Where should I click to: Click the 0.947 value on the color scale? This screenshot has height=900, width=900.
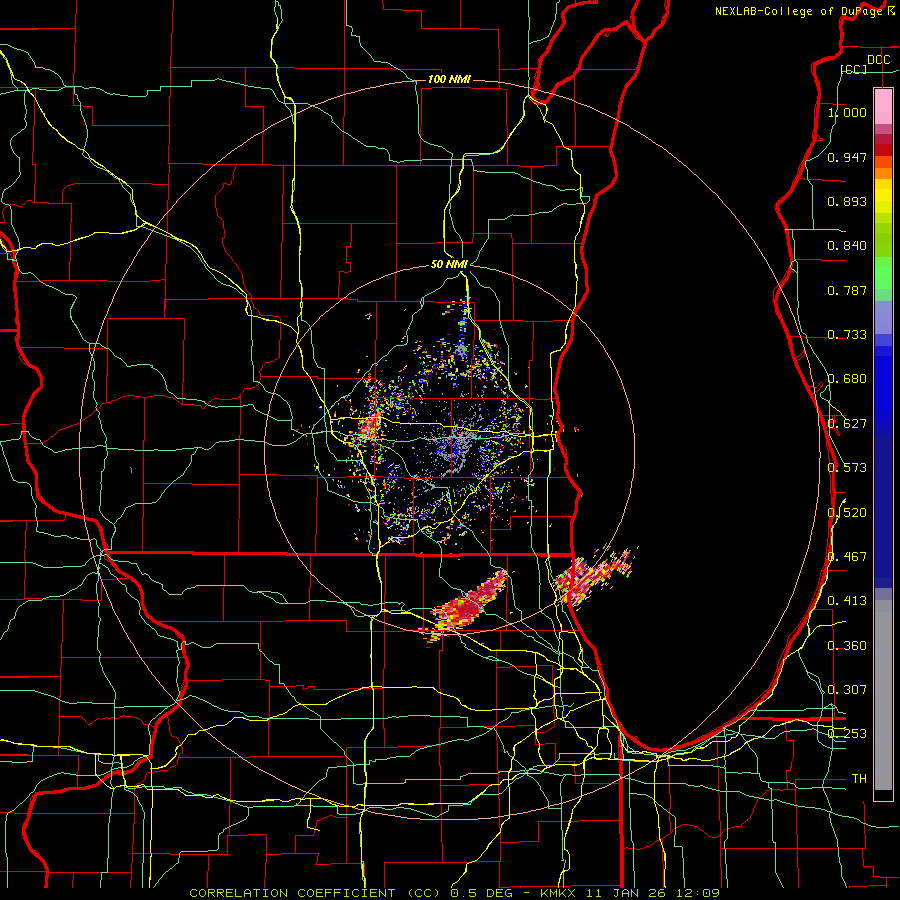[847, 157]
